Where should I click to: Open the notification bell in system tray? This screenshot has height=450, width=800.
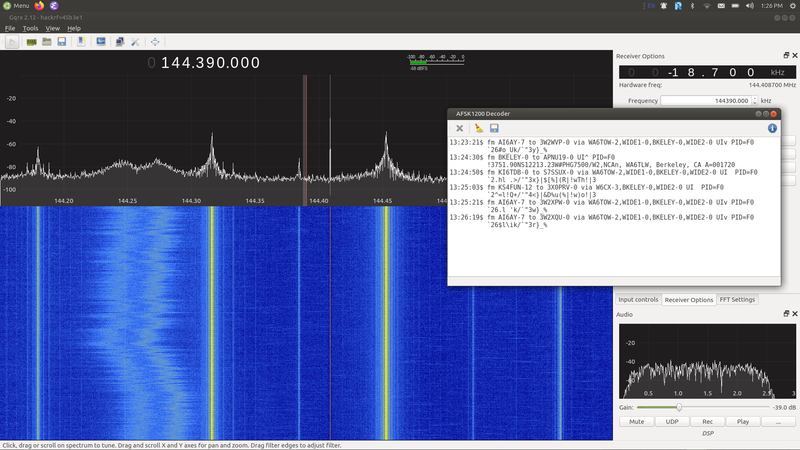tap(664, 6)
